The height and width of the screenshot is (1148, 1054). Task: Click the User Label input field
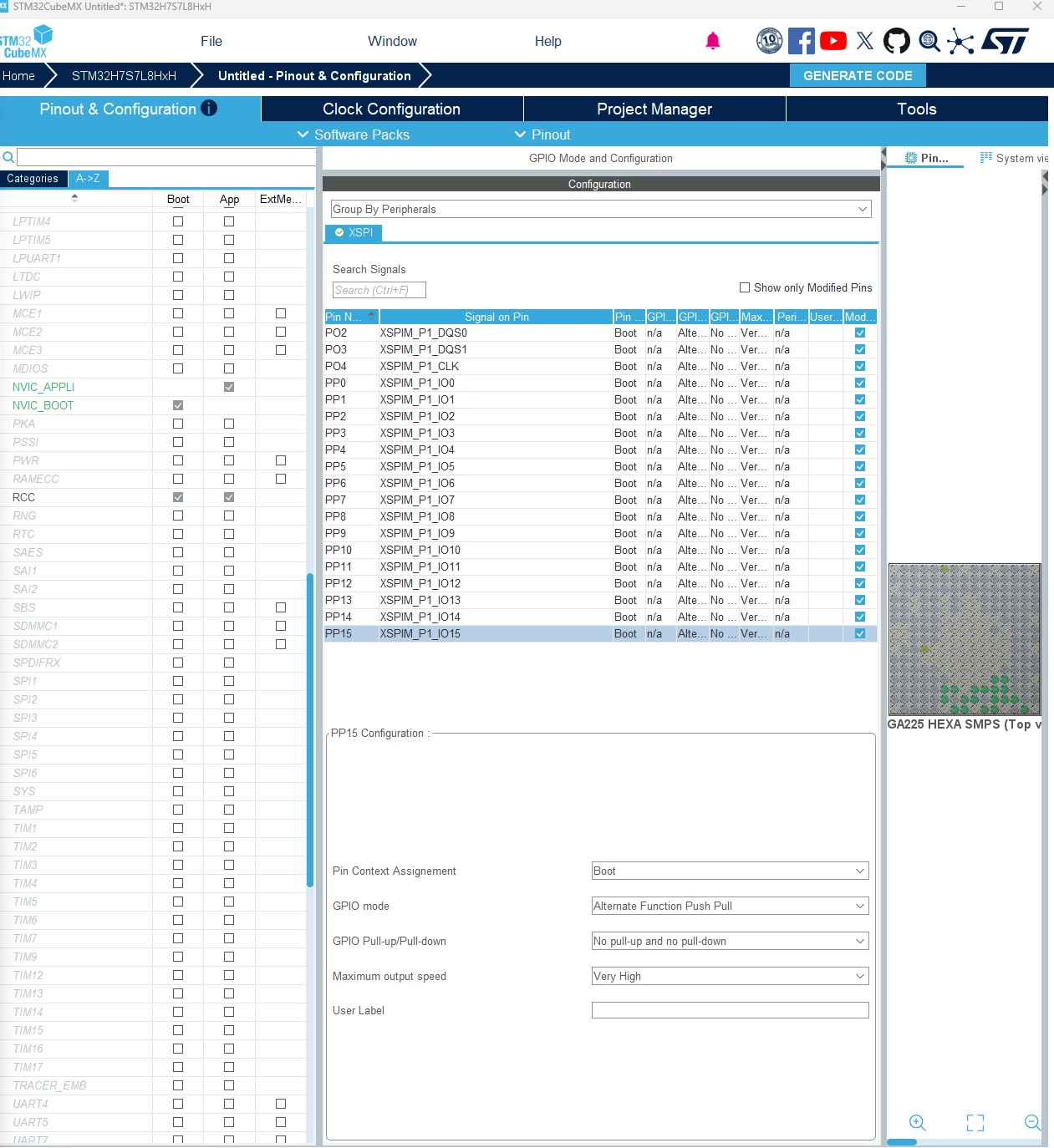[731, 1010]
